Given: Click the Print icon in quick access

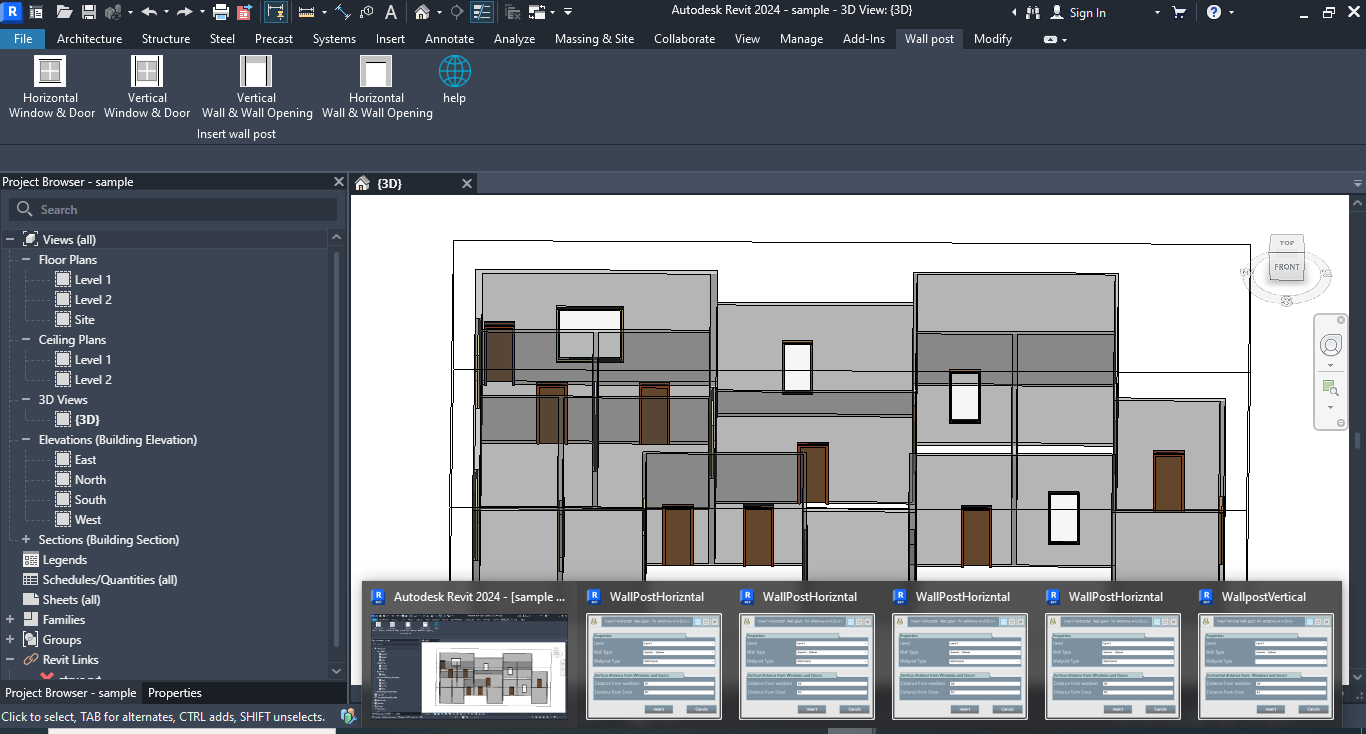Looking at the screenshot, I should (221, 12).
